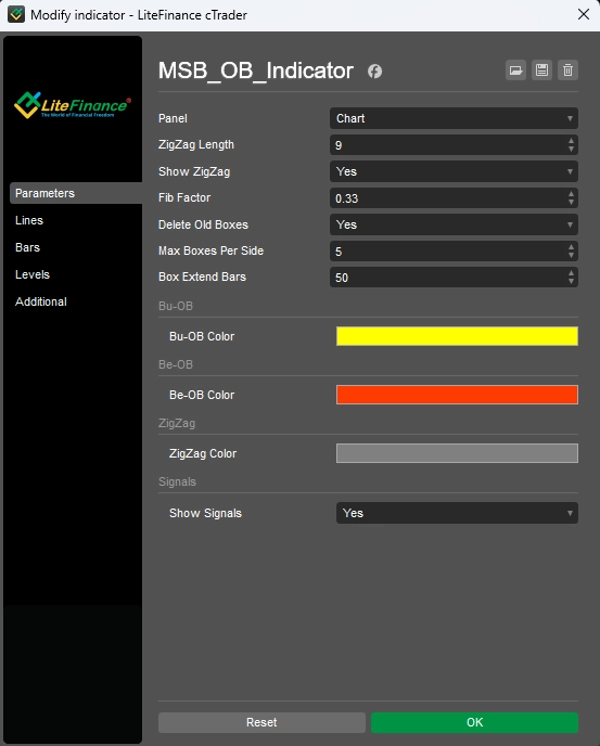Click the ZigZag section header
This screenshot has width=600, height=746.
click(177, 423)
